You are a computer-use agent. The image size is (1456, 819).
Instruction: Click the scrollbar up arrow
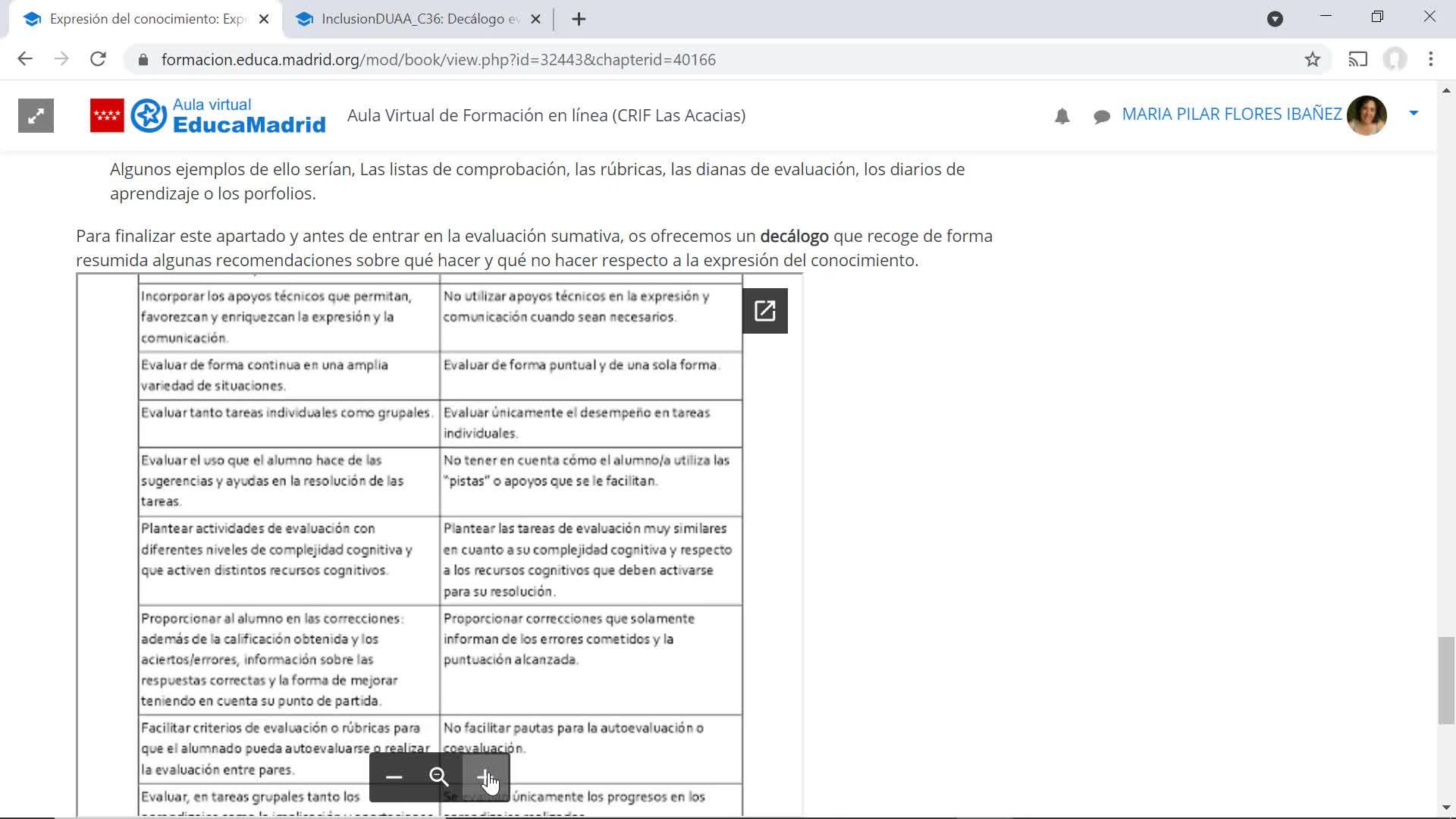[x=1446, y=89]
